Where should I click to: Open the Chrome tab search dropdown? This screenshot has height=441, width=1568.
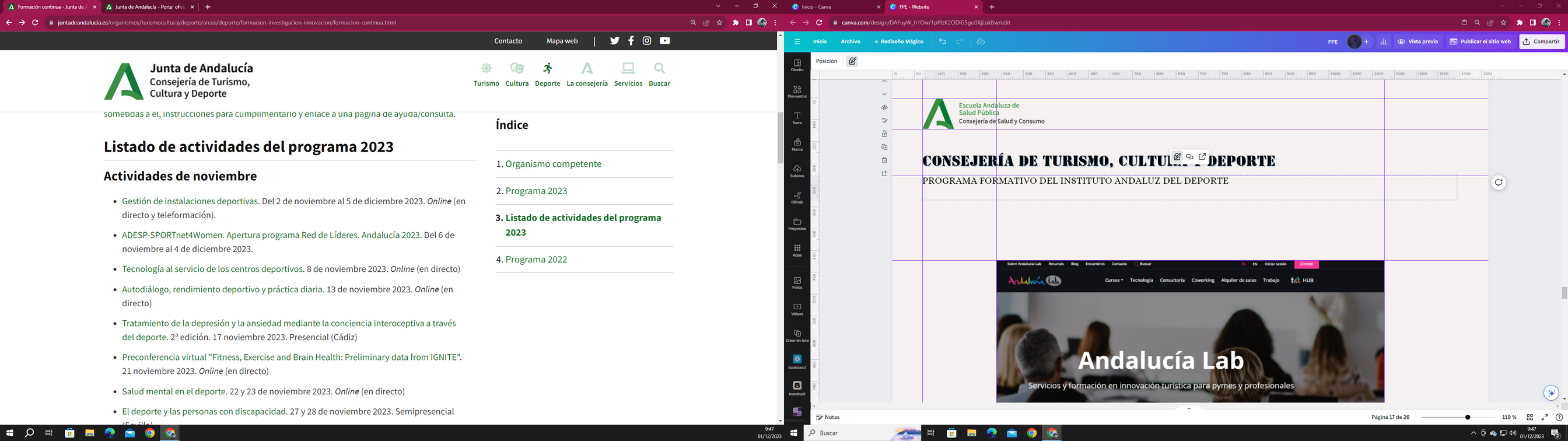718,6
